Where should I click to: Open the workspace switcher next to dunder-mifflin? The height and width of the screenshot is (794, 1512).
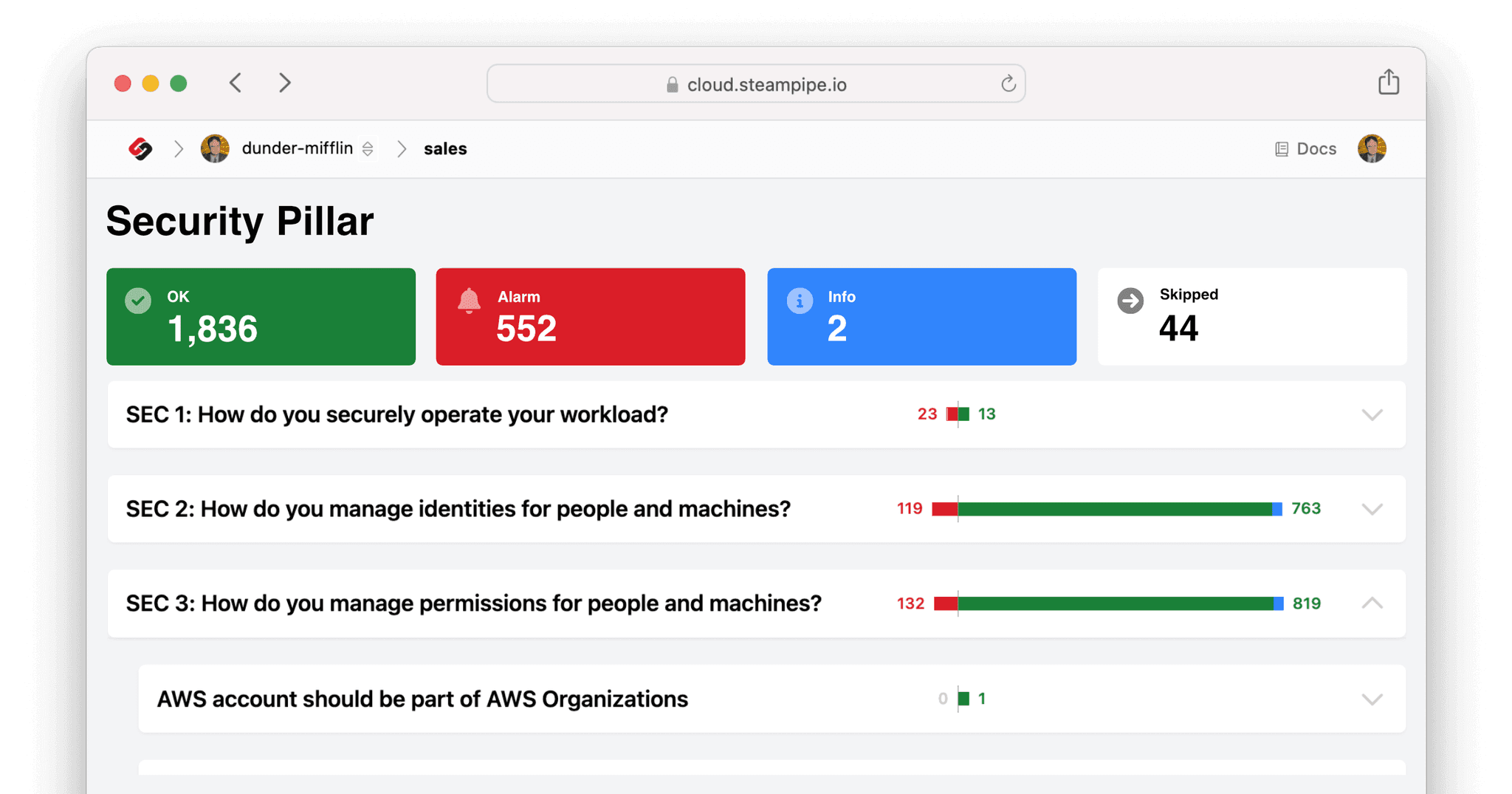point(367,148)
